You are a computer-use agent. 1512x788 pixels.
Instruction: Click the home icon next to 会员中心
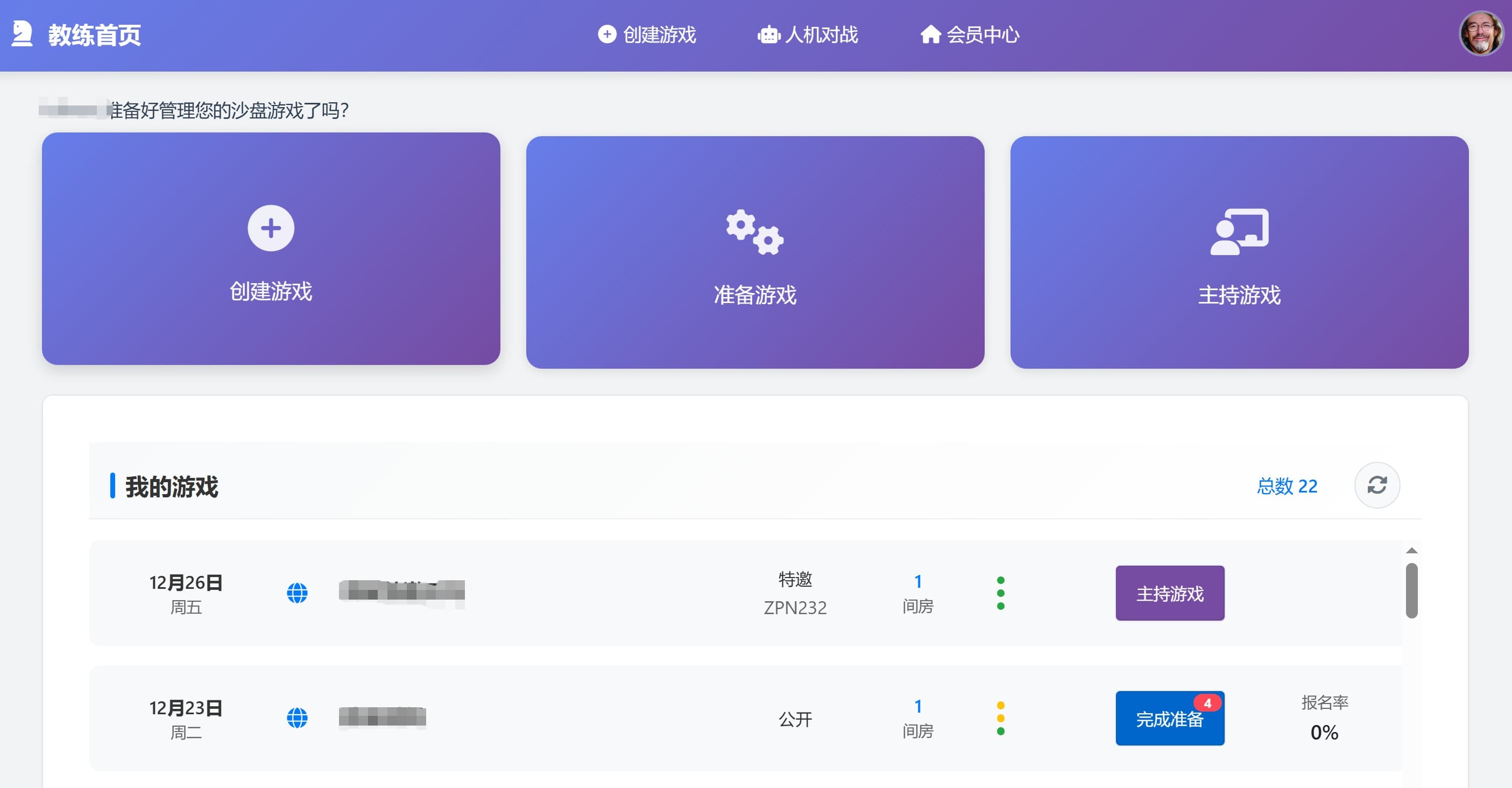pyautogui.click(x=932, y=35)
